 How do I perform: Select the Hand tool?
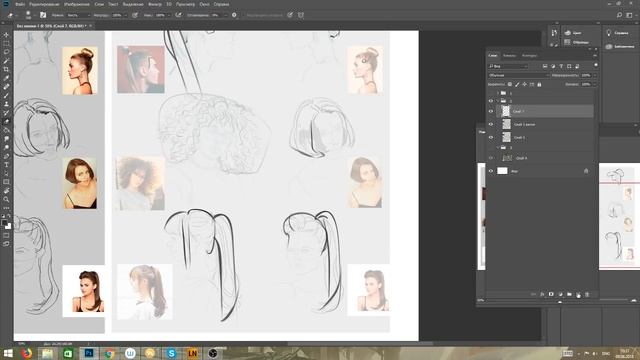tap(6, 191)
